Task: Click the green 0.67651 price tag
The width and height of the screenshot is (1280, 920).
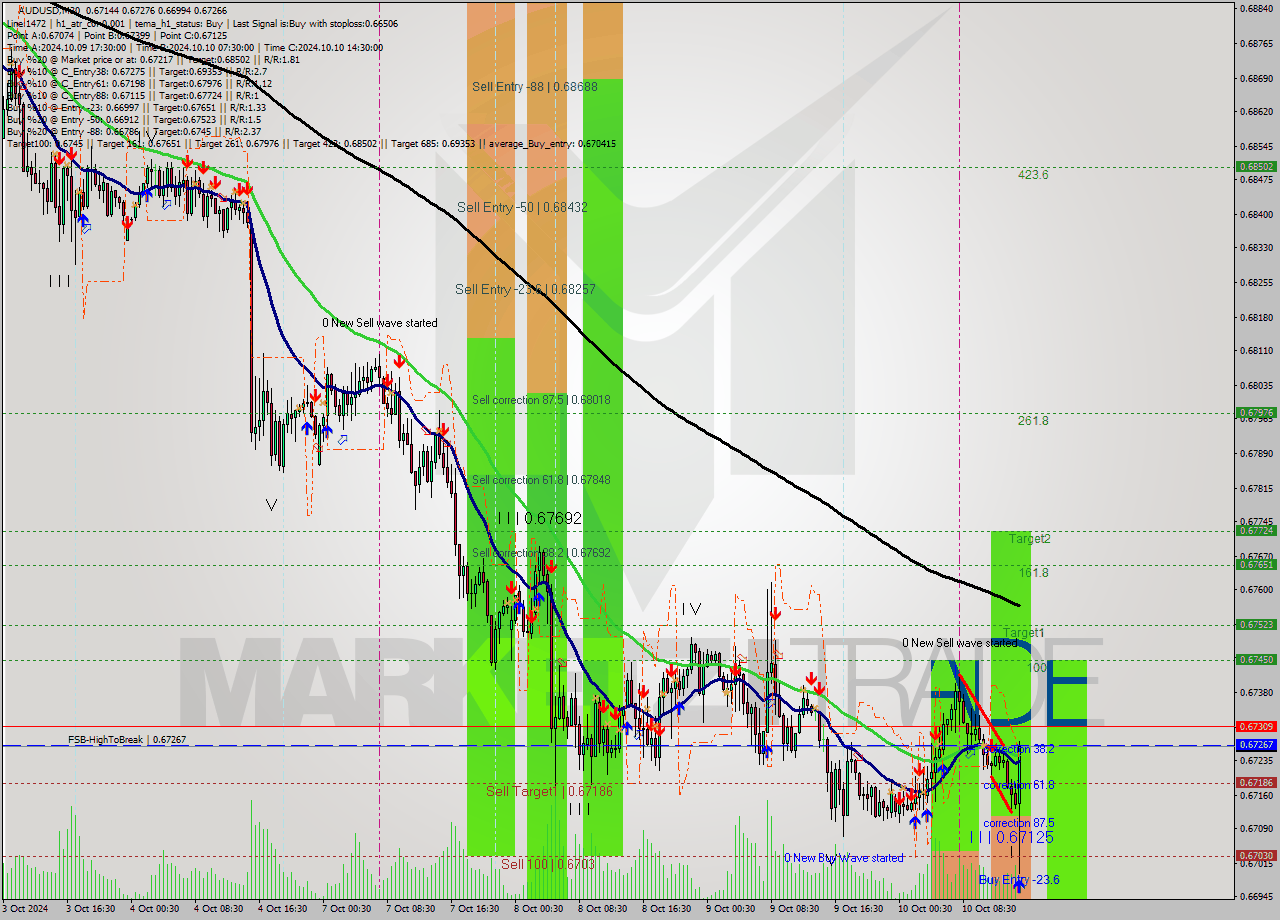Action: (x=1256, y=564)
